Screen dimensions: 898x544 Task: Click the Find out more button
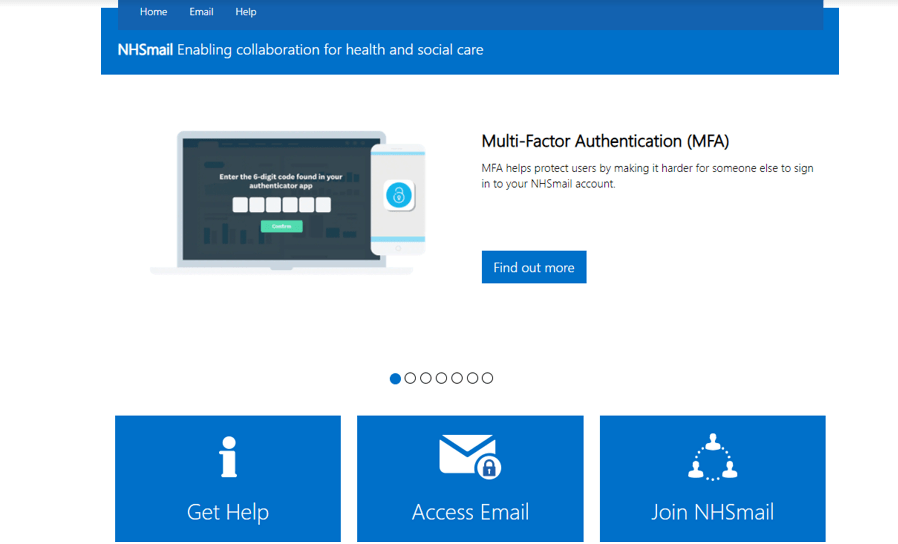[534, 267]
